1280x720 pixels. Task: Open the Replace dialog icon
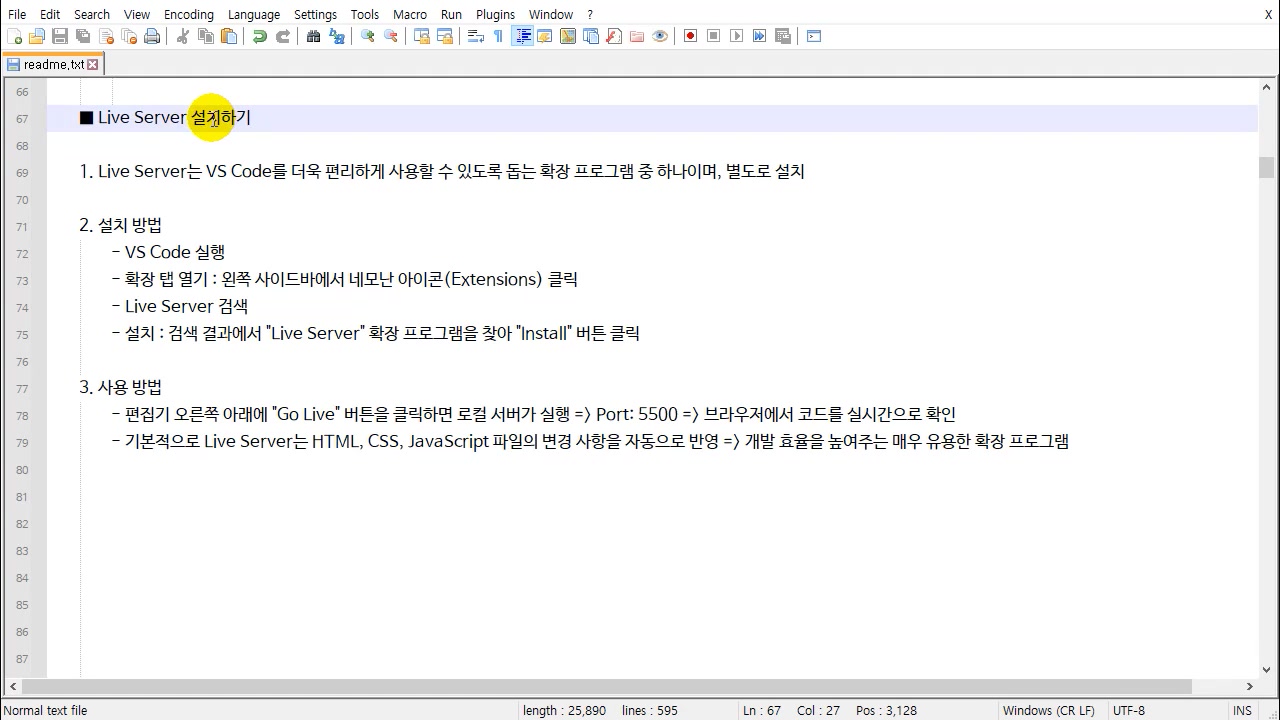(x=337, y=35)
